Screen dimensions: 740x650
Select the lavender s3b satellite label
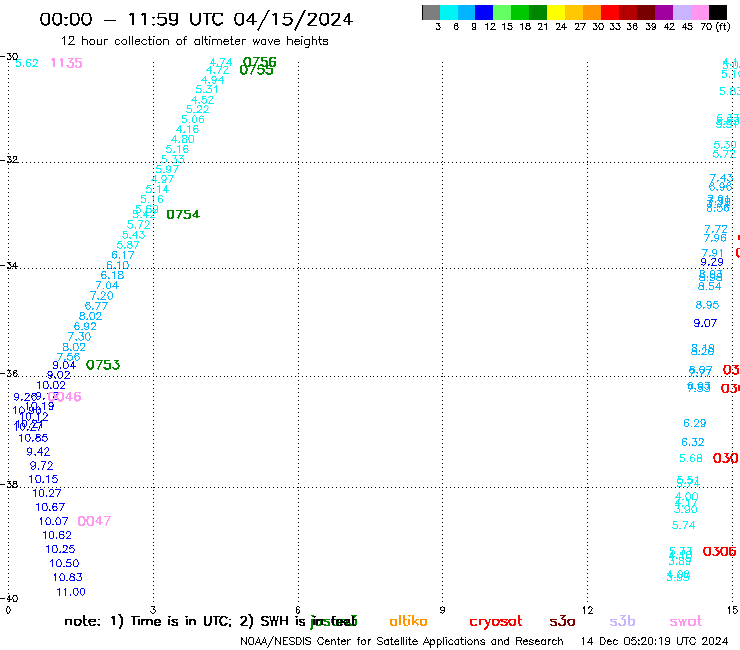[622, 621]
